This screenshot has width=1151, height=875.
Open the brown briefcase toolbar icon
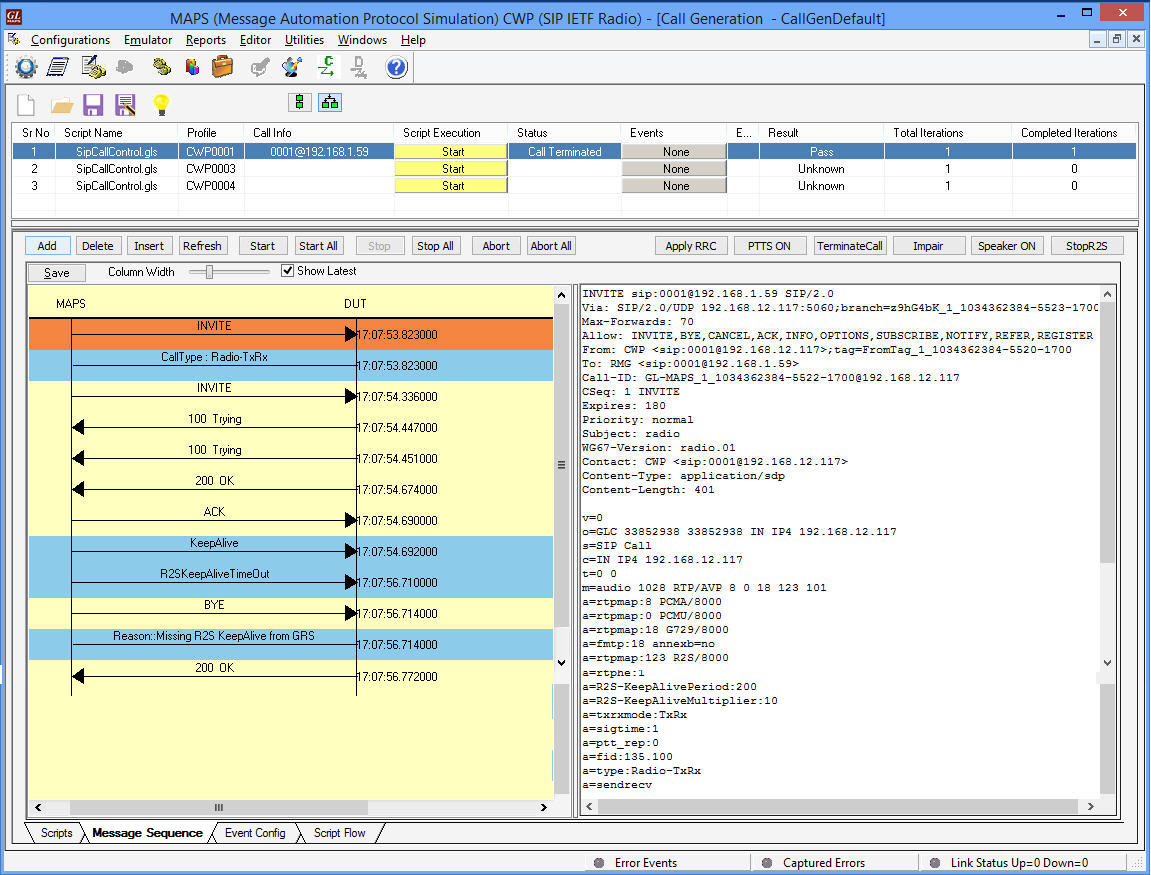(222, 68)
